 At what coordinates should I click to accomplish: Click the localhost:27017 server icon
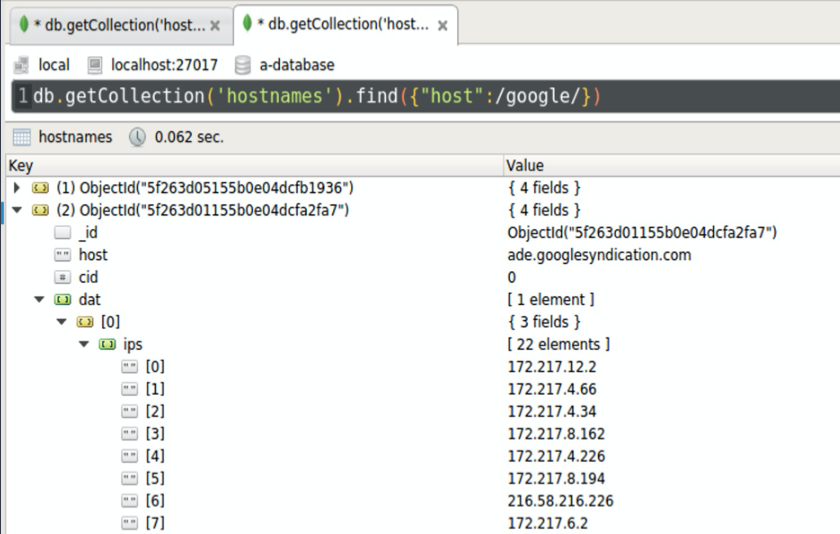[x=95, y=65]
